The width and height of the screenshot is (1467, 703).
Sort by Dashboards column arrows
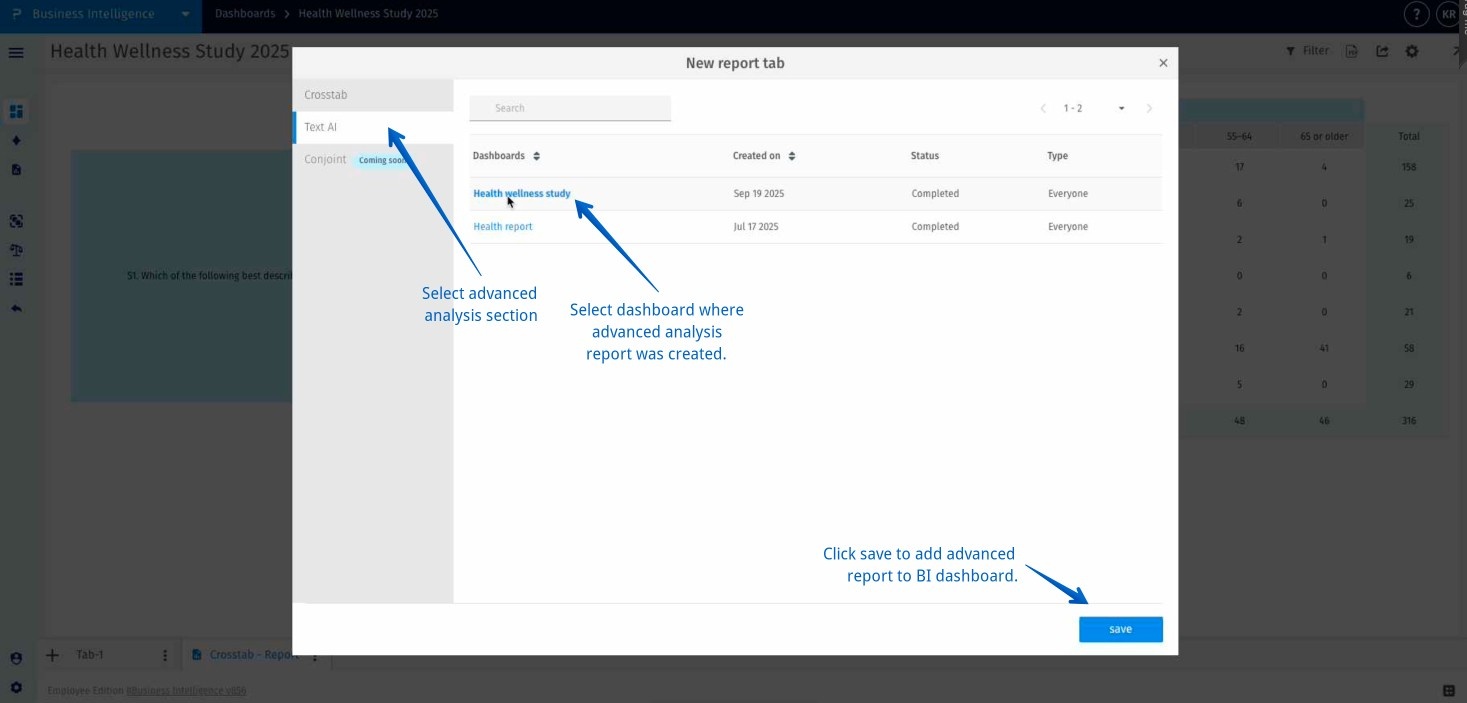(536, 156)
